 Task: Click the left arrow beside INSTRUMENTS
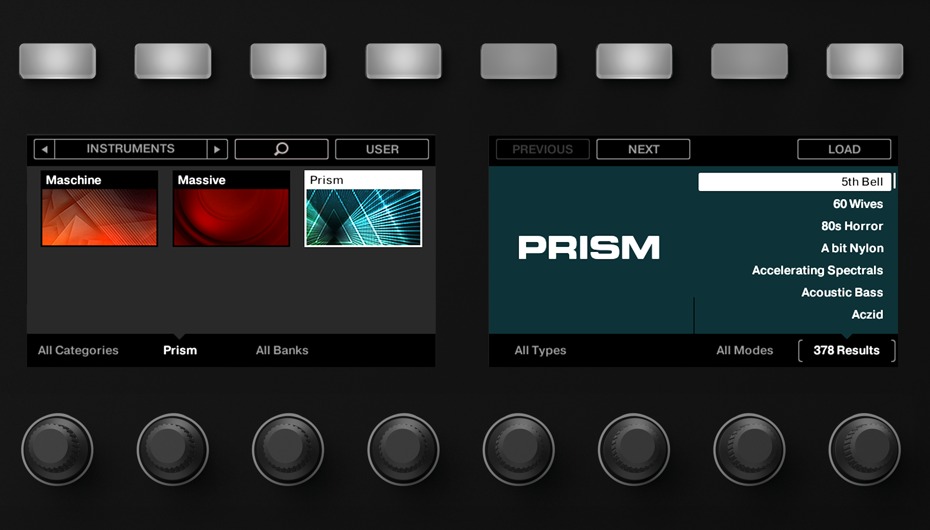tap(44, 149)
